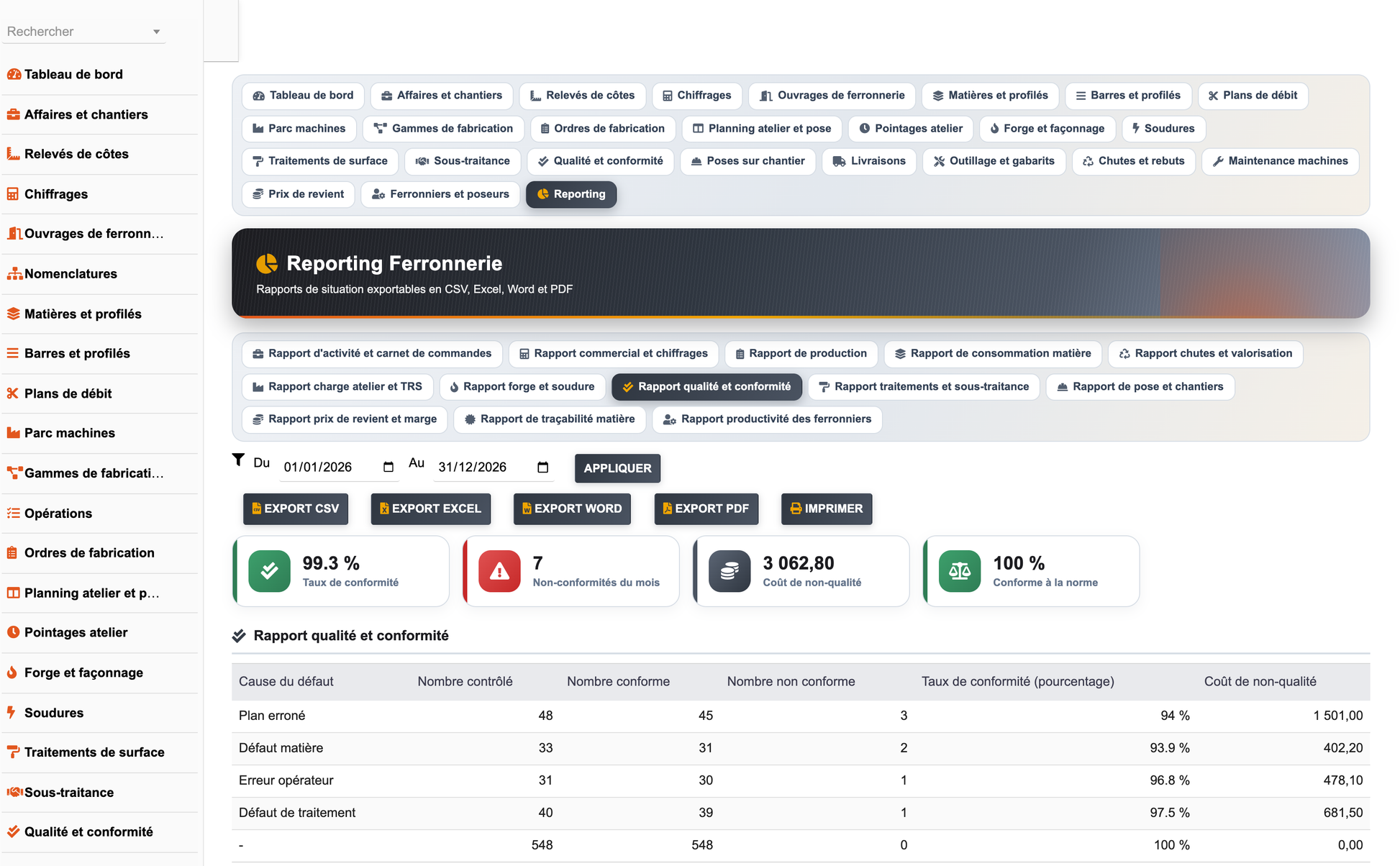Click the red Non-conformités warning triangle icon
This screenshot has height=866, width=1400.
point(499,571)
